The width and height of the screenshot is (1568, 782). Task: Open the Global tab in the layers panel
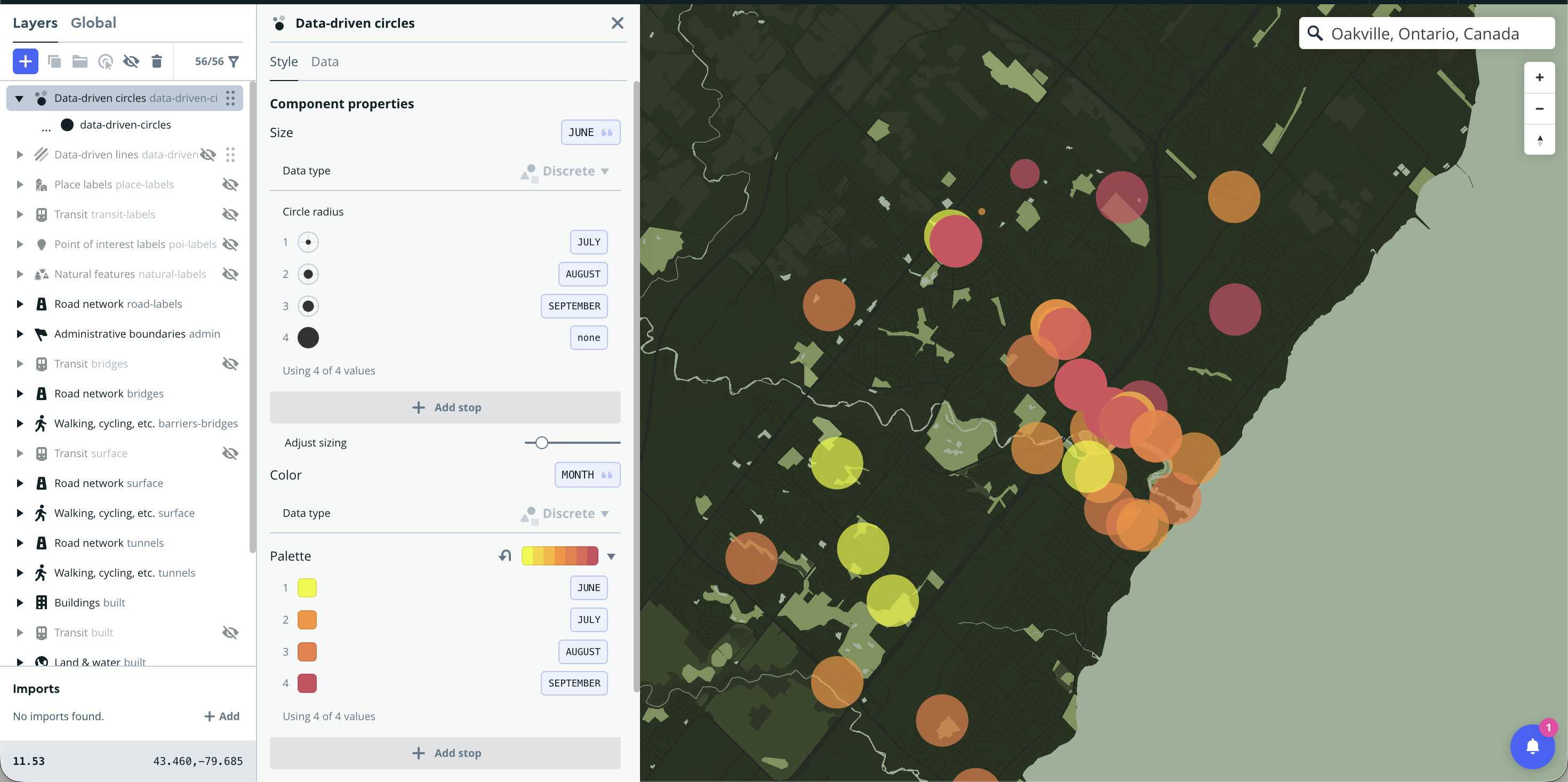tap(93, 22)
